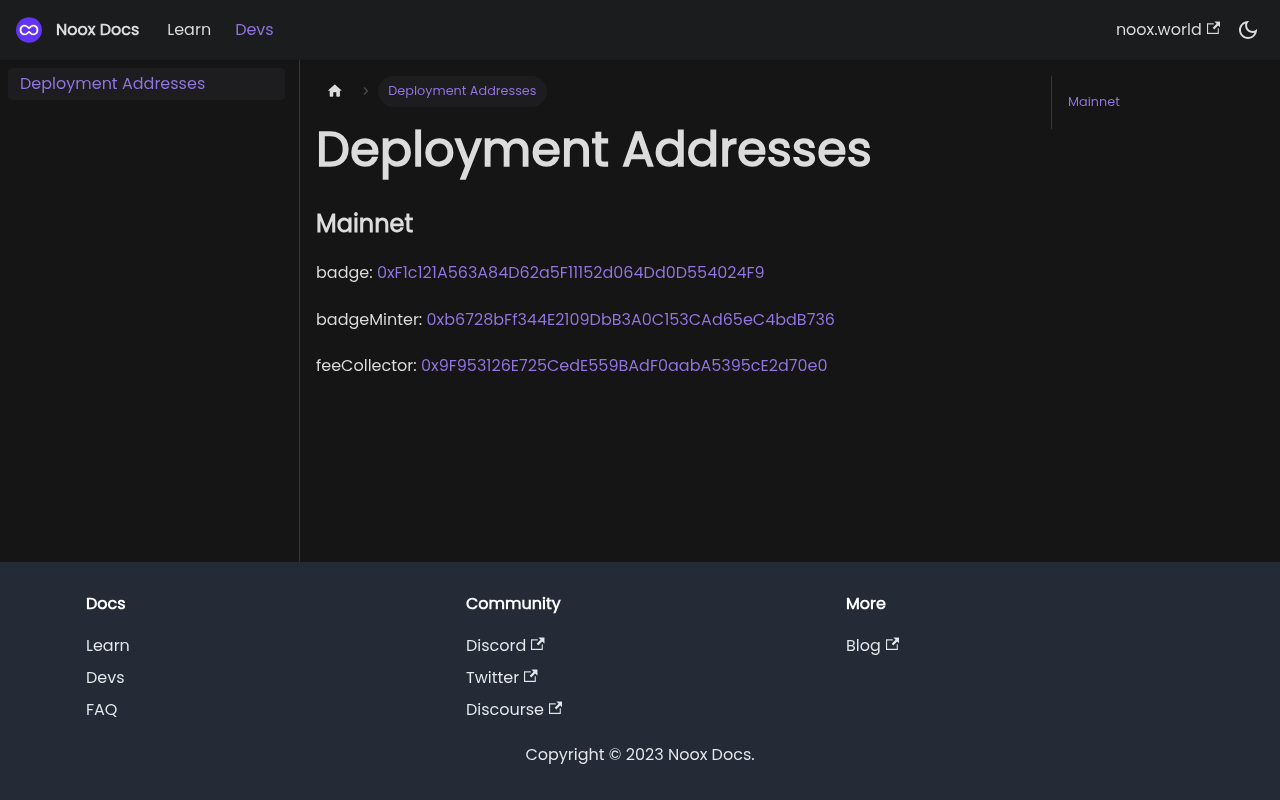The width and height of the screenshot is (1280, 800).
Task: Click the 'feeCollector:' label text
Action: (366, 366)
